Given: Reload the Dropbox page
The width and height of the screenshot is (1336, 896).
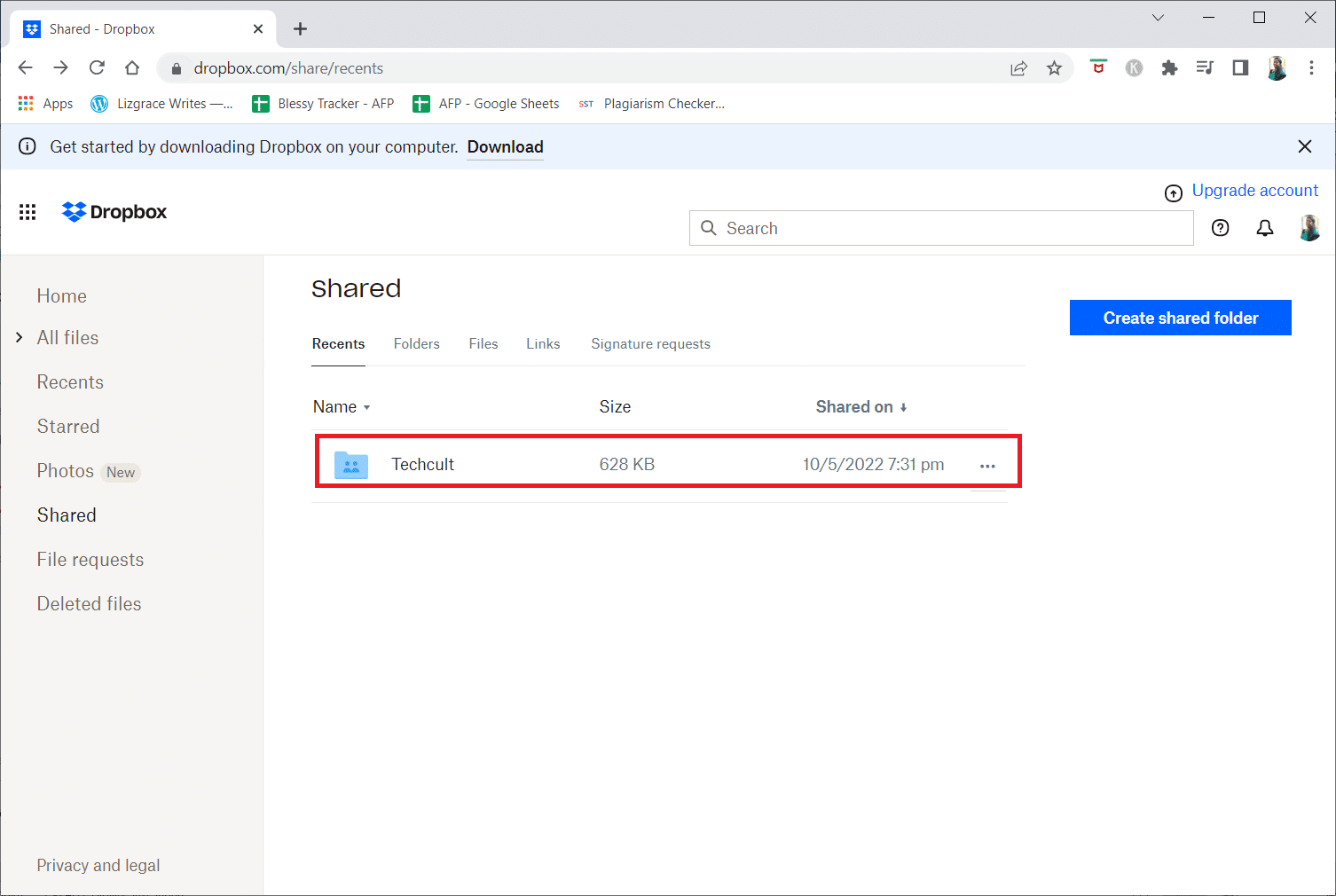Looking at the screenshot, I should 97,68.
